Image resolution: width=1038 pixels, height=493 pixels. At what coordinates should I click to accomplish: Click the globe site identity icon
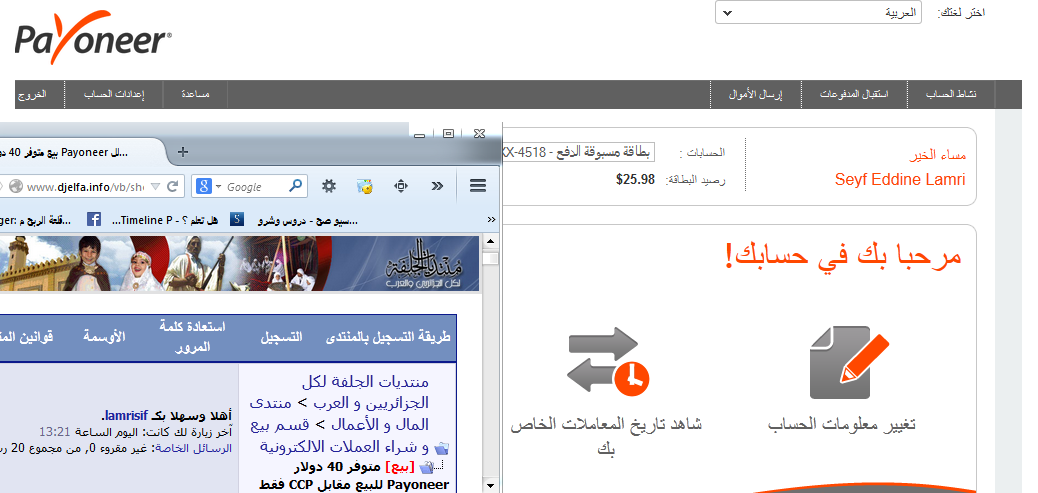tap(15, 187)
